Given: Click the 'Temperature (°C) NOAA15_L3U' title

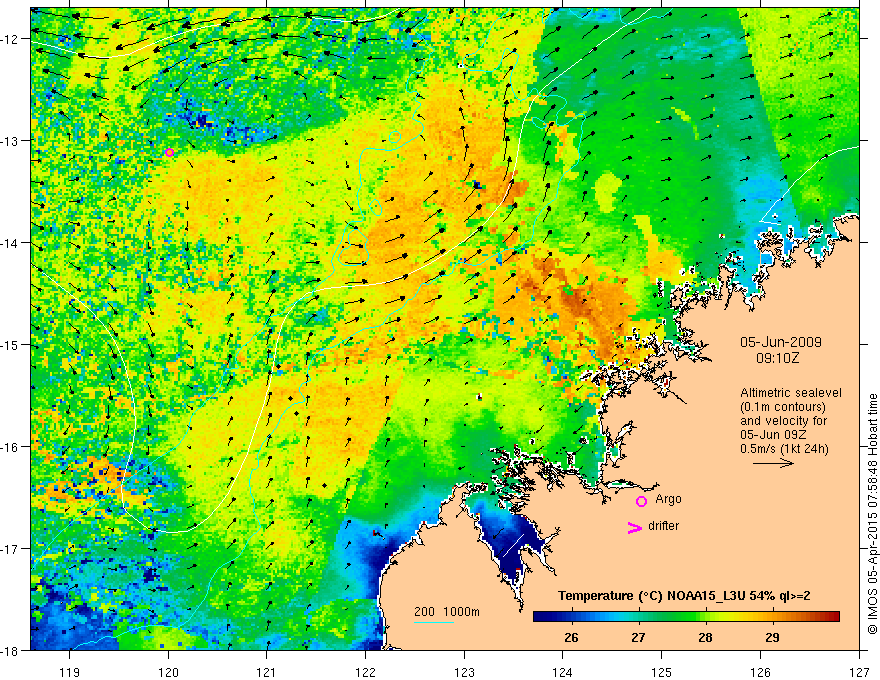Looking at the screenshot, I should (652, 596).
